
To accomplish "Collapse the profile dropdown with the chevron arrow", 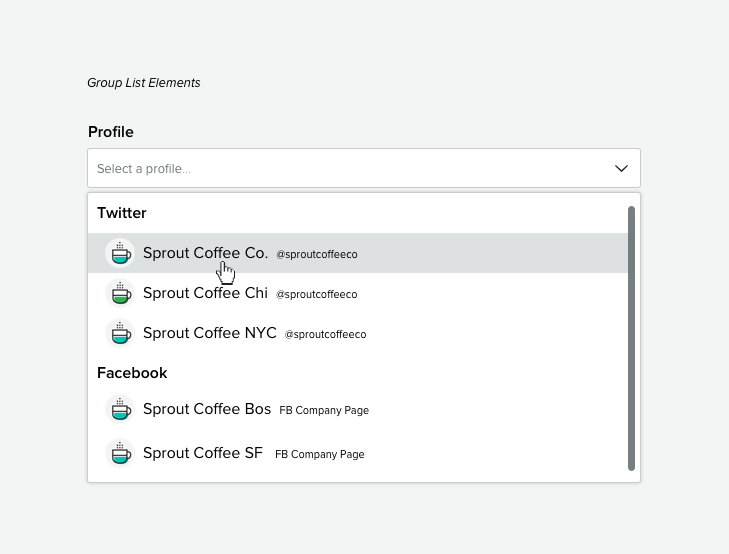I will coord(621,168).
